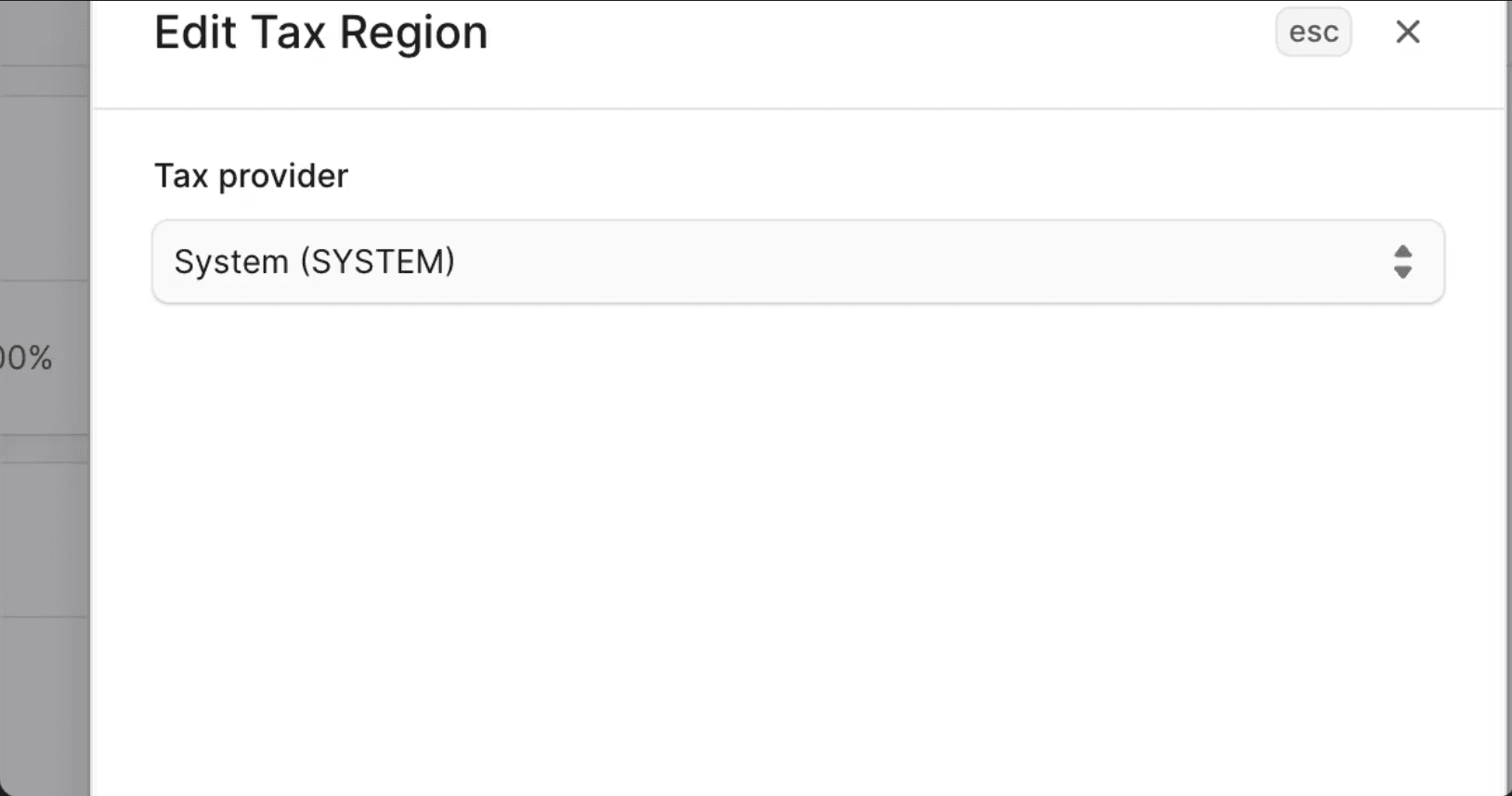Click the X icon to dismiss the dialog

click(1407, 32)
